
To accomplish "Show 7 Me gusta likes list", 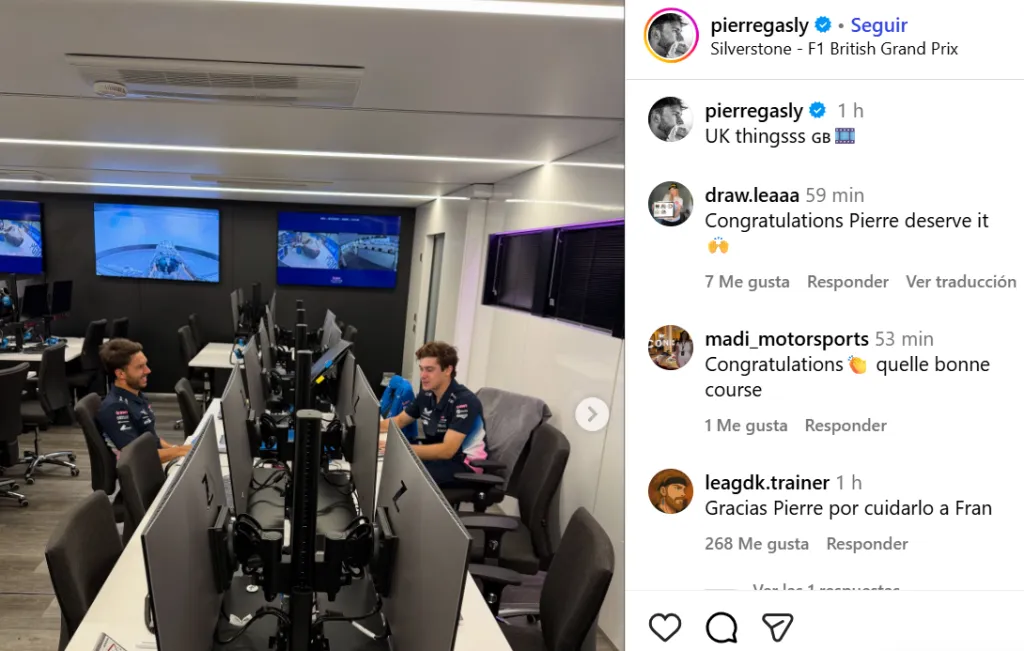I will pos(747,281).
